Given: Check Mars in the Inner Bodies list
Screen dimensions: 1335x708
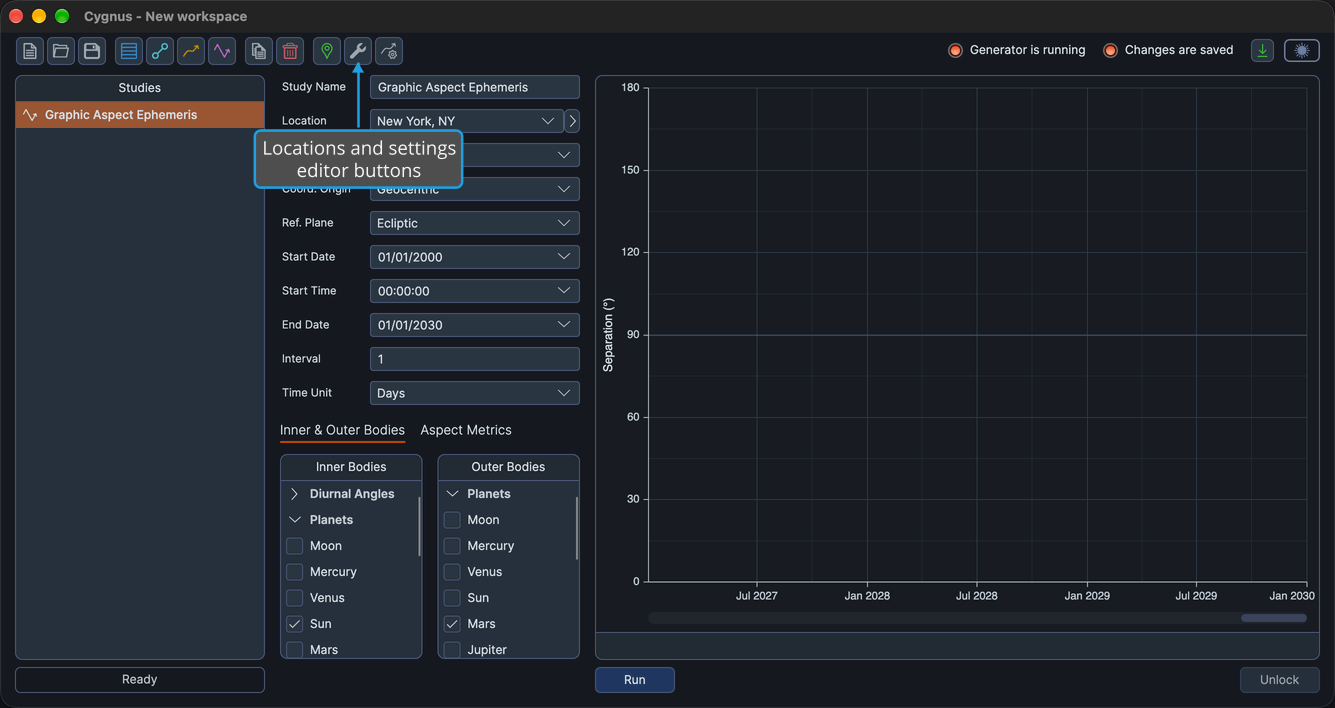Looking at the screenshot, I should coord(294,650).
